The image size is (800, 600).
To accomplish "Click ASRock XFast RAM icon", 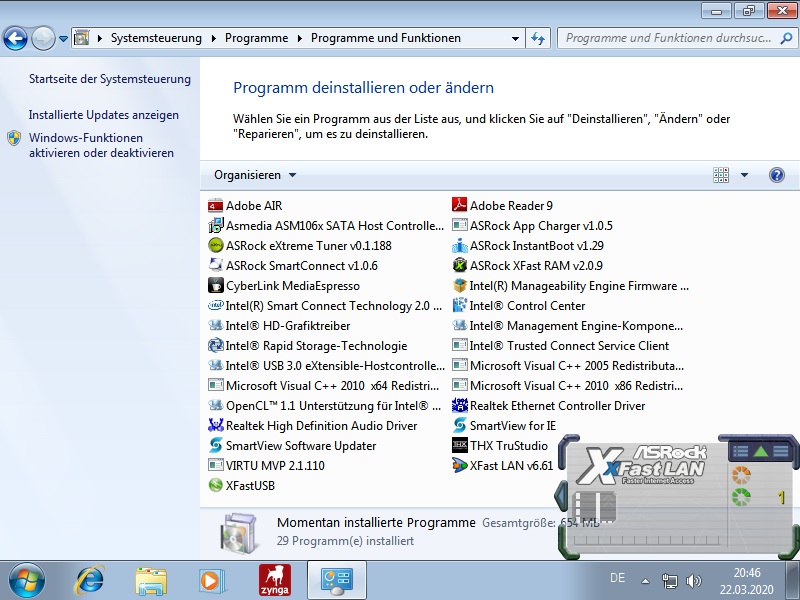I will coord(459,265).
